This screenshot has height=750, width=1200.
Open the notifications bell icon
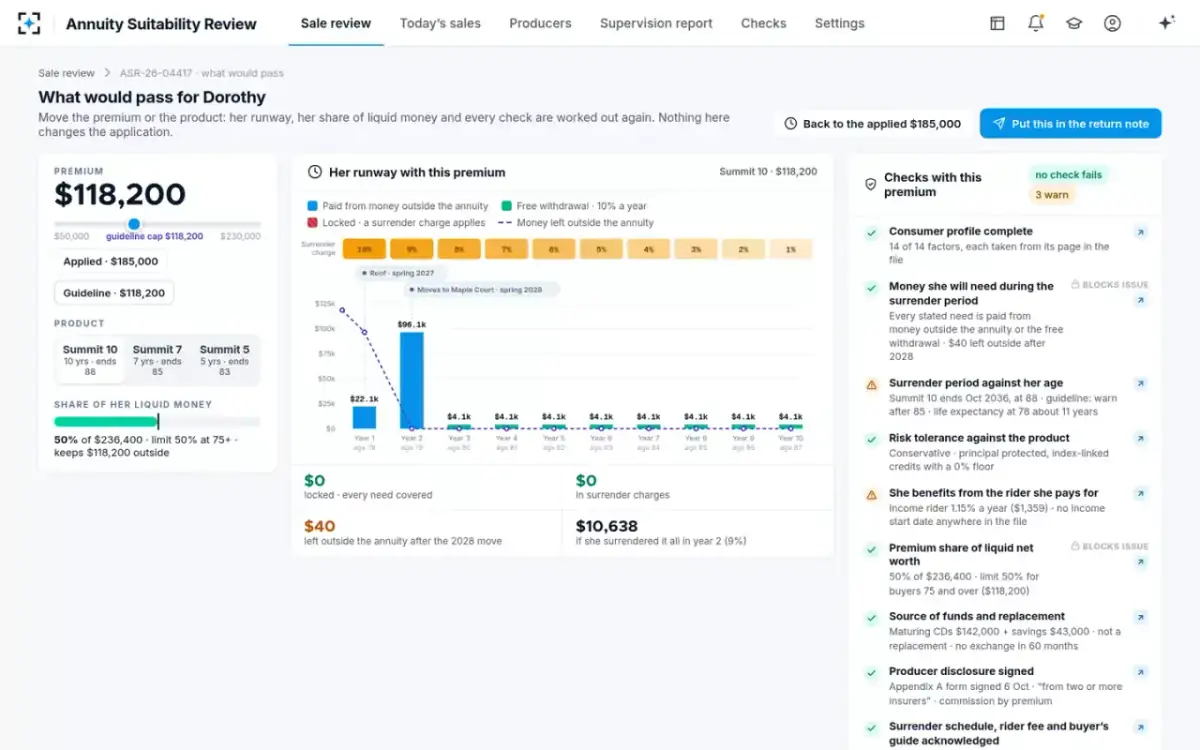(x=1036, y=23)
